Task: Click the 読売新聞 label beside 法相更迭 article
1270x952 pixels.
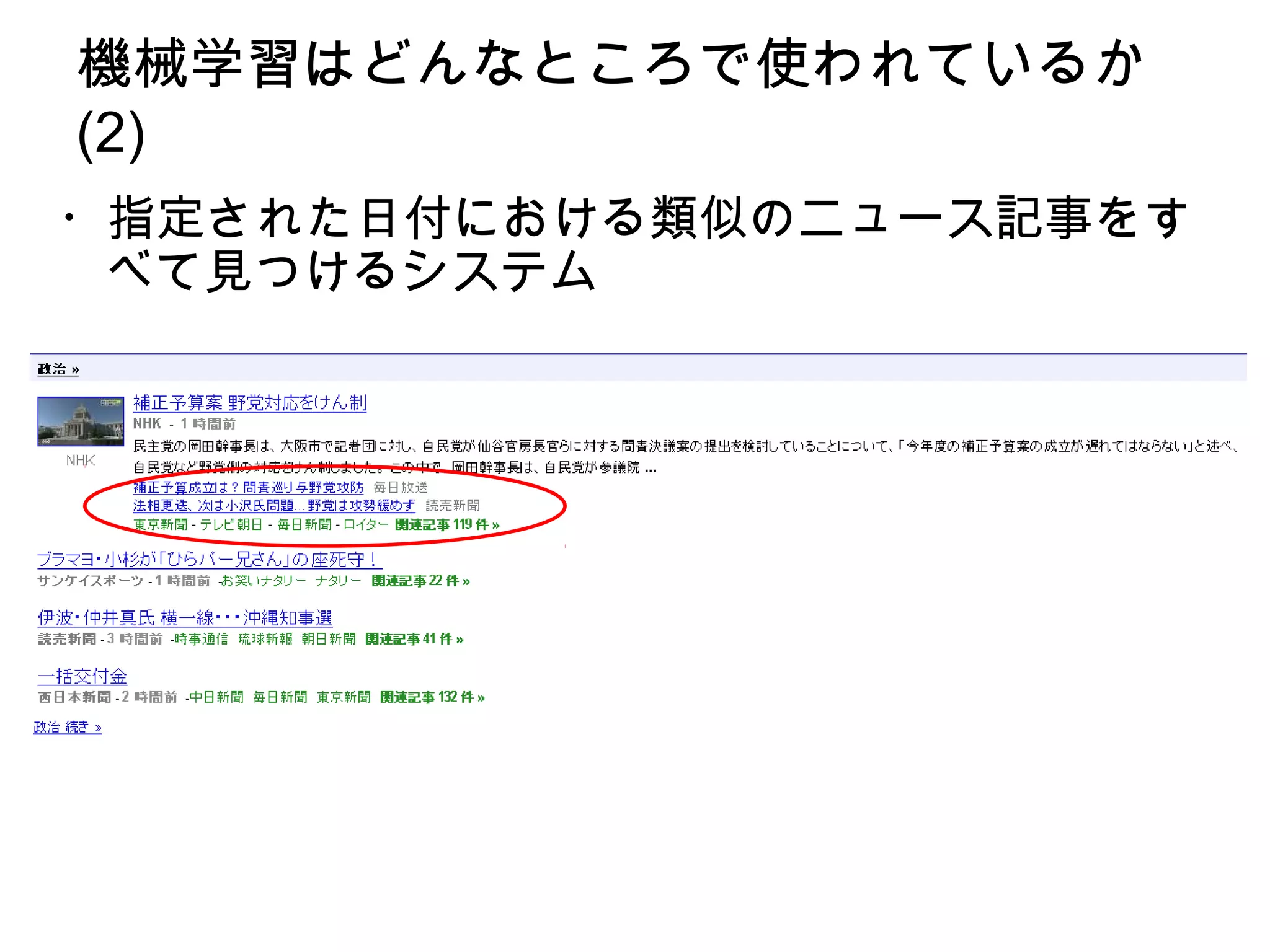Action: 453,506
